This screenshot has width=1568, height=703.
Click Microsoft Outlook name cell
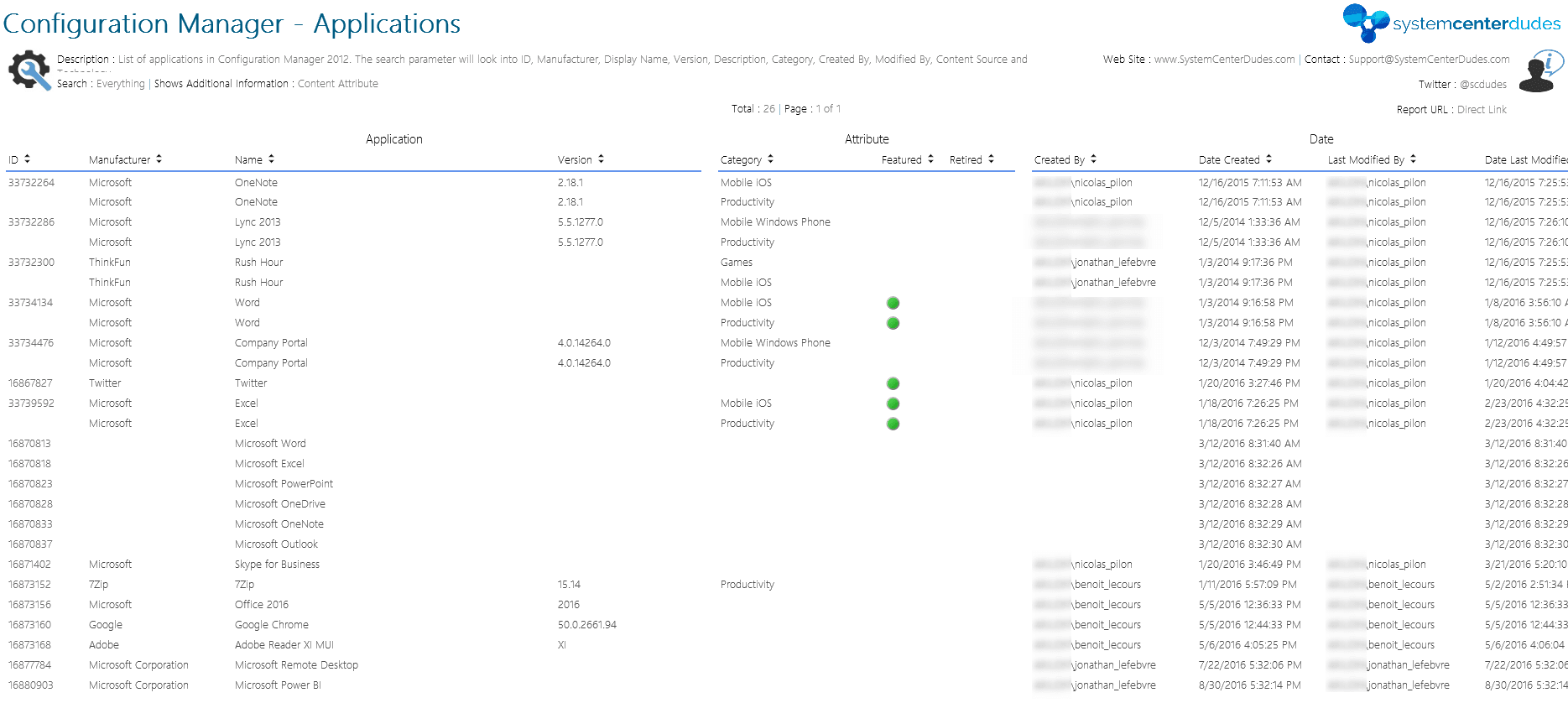(276, 544)
